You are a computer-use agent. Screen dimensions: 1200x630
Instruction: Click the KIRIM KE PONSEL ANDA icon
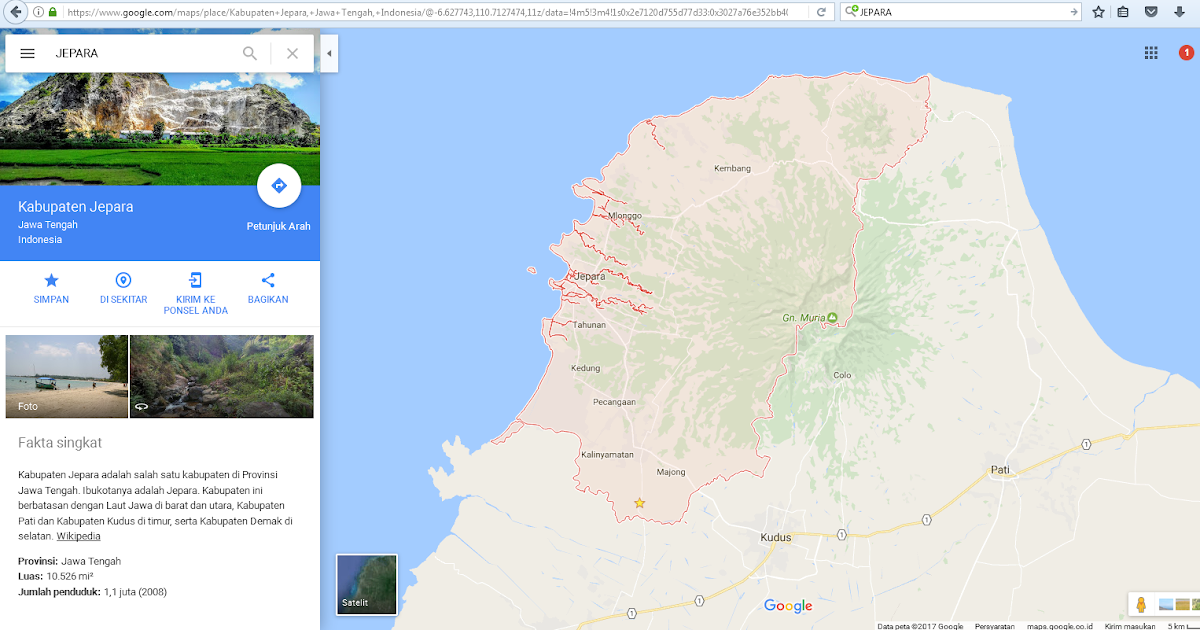[x=195, y=281]
